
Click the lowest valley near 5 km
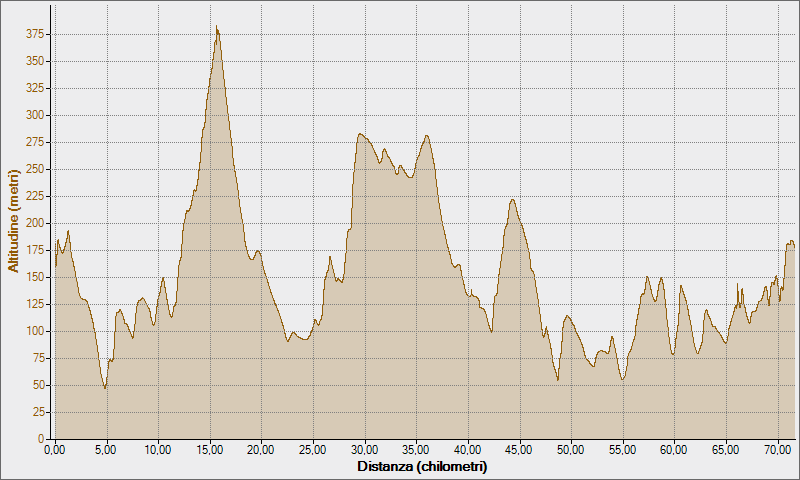105,388
